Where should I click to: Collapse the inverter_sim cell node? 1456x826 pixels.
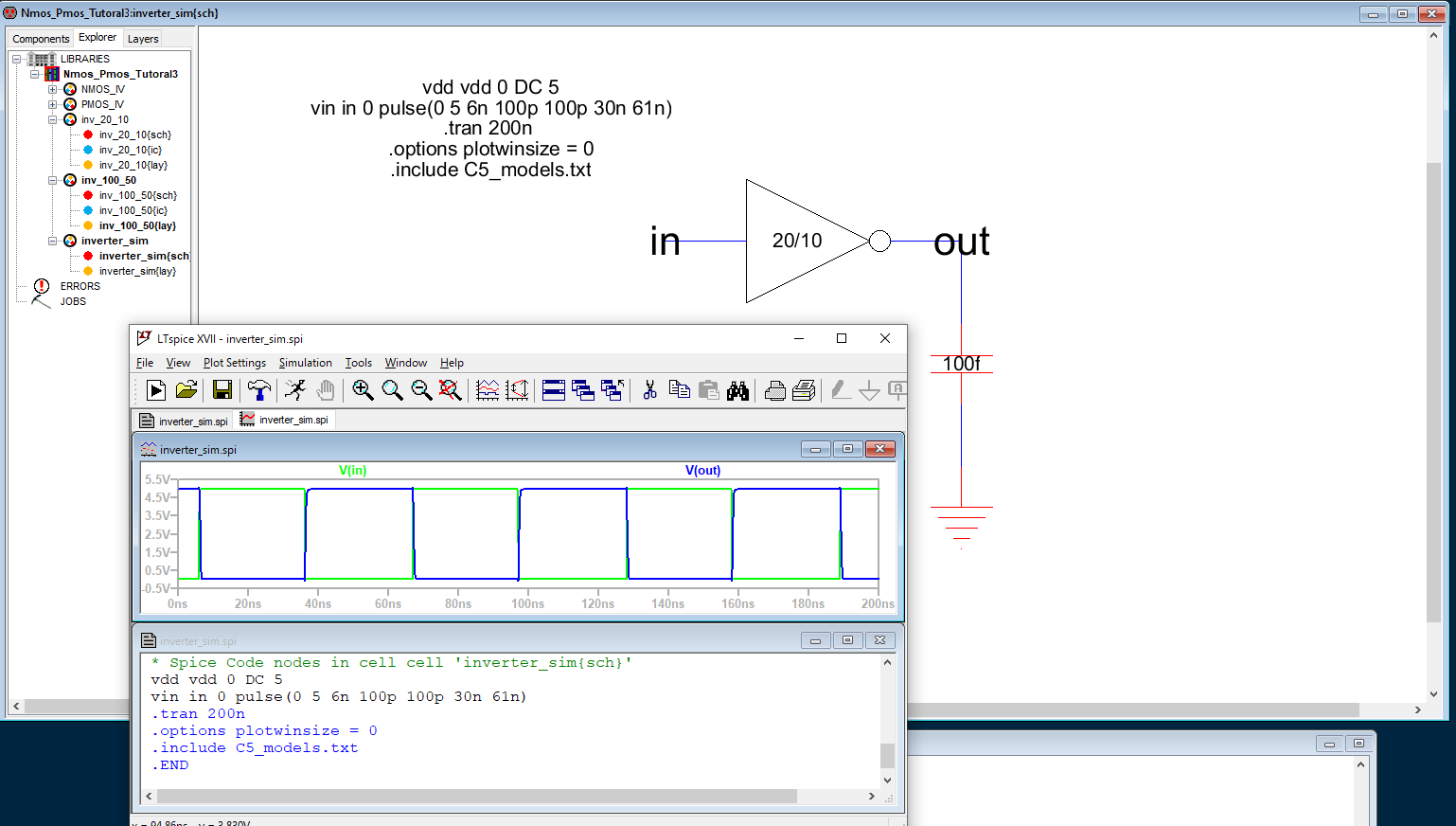53,241
